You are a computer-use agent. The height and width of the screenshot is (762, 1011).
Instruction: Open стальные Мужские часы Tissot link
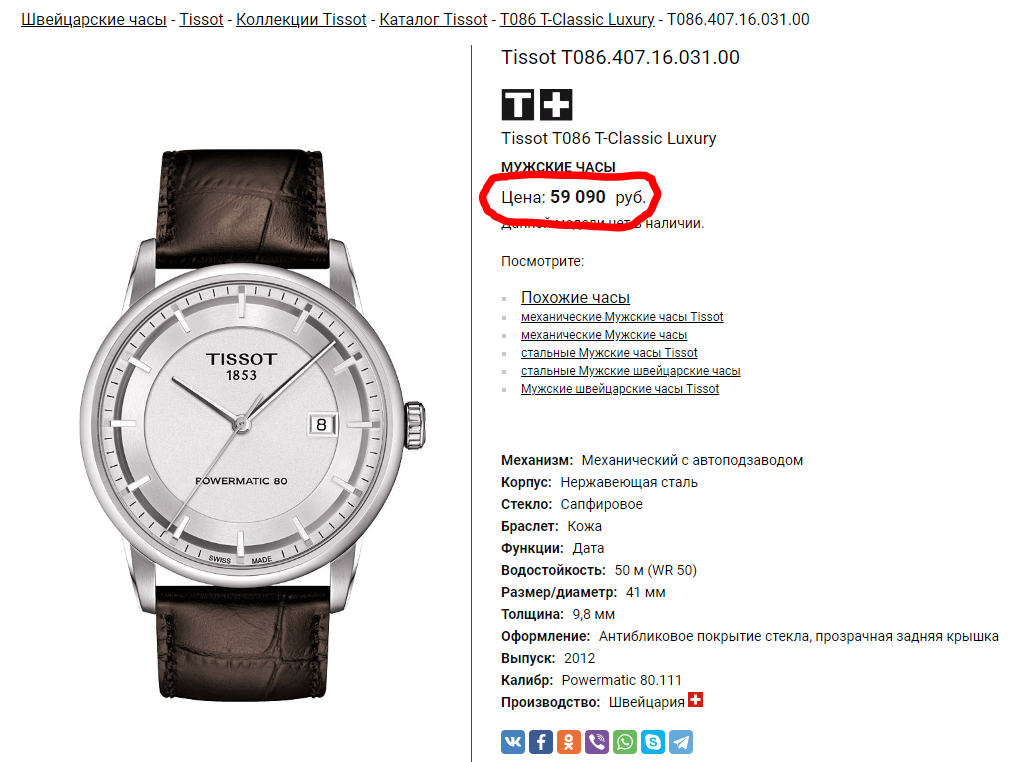(609, 353)
